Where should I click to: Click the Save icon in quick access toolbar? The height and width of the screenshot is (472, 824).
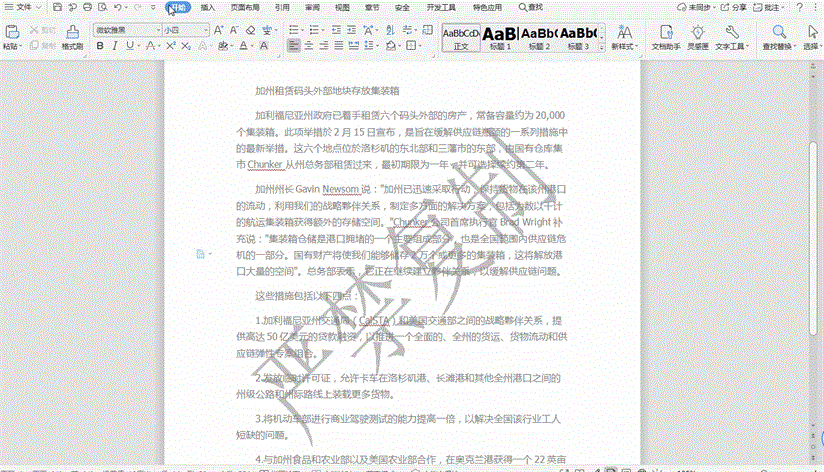[x=56, y=7]
